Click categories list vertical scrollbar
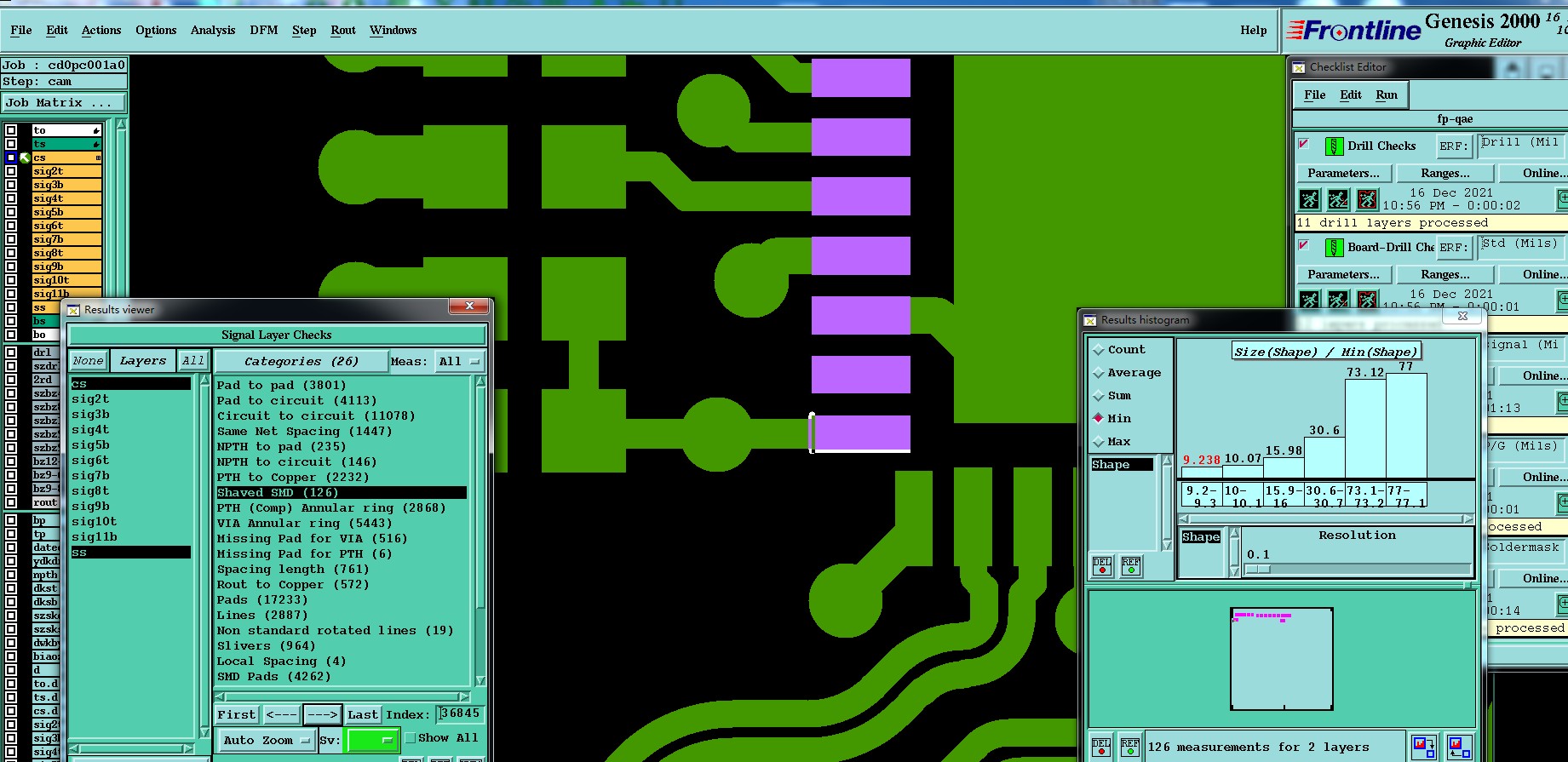The image size is (1568, 762). (x=480, y=531)
